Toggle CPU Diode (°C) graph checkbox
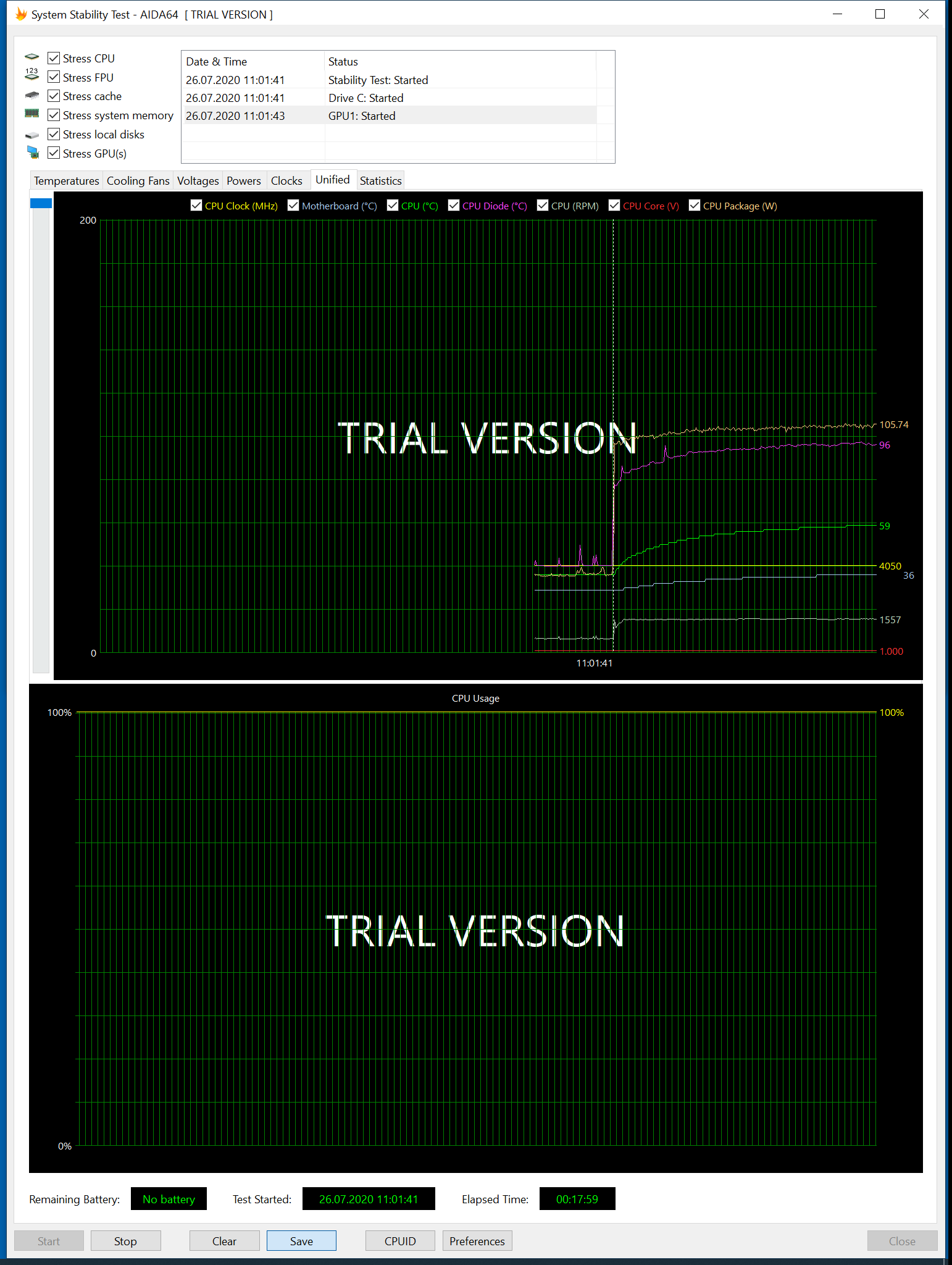952x1265 pixels. coord(454,206)
